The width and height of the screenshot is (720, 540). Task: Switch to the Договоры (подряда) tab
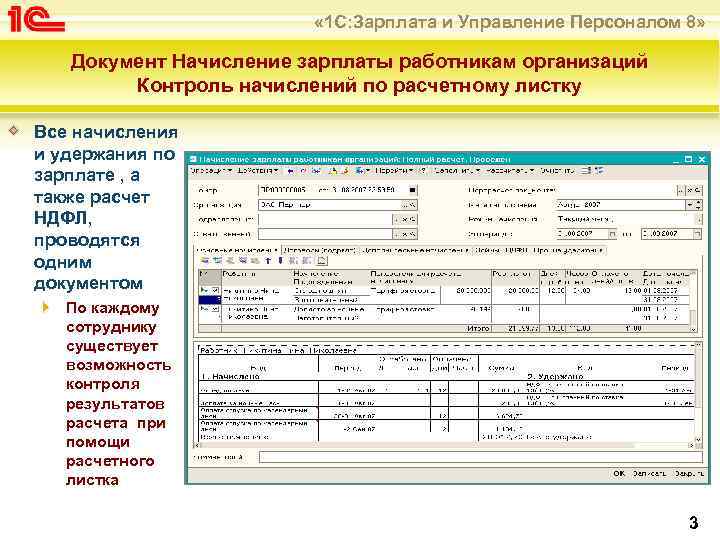coord(319,250)
